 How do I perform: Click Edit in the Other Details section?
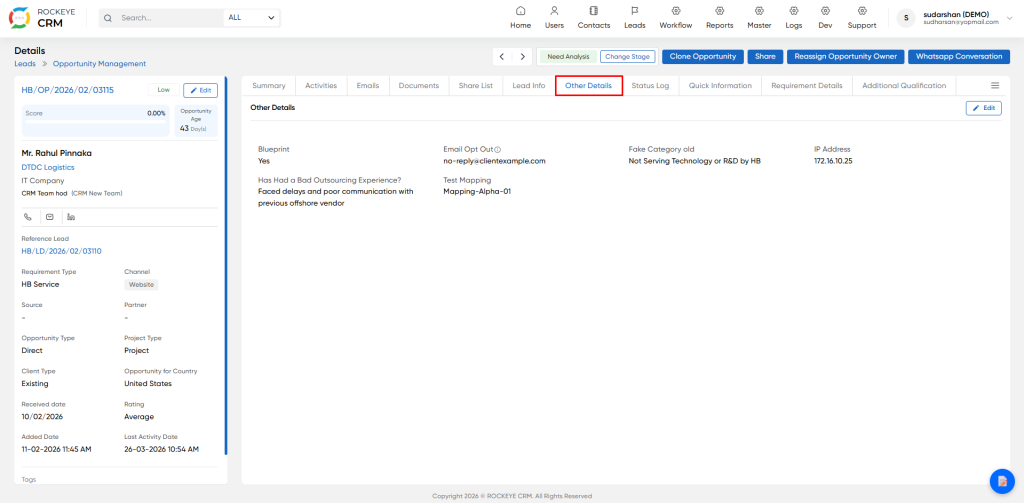pyautogui.click(x=984, y=108)
